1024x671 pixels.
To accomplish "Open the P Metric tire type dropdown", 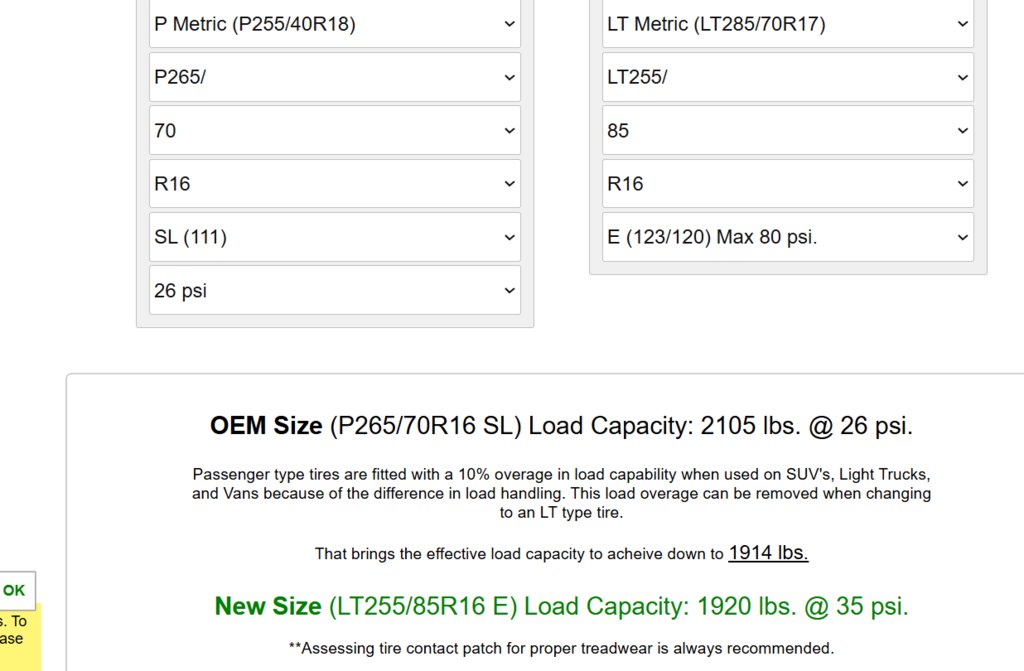I will click(334, 24).
